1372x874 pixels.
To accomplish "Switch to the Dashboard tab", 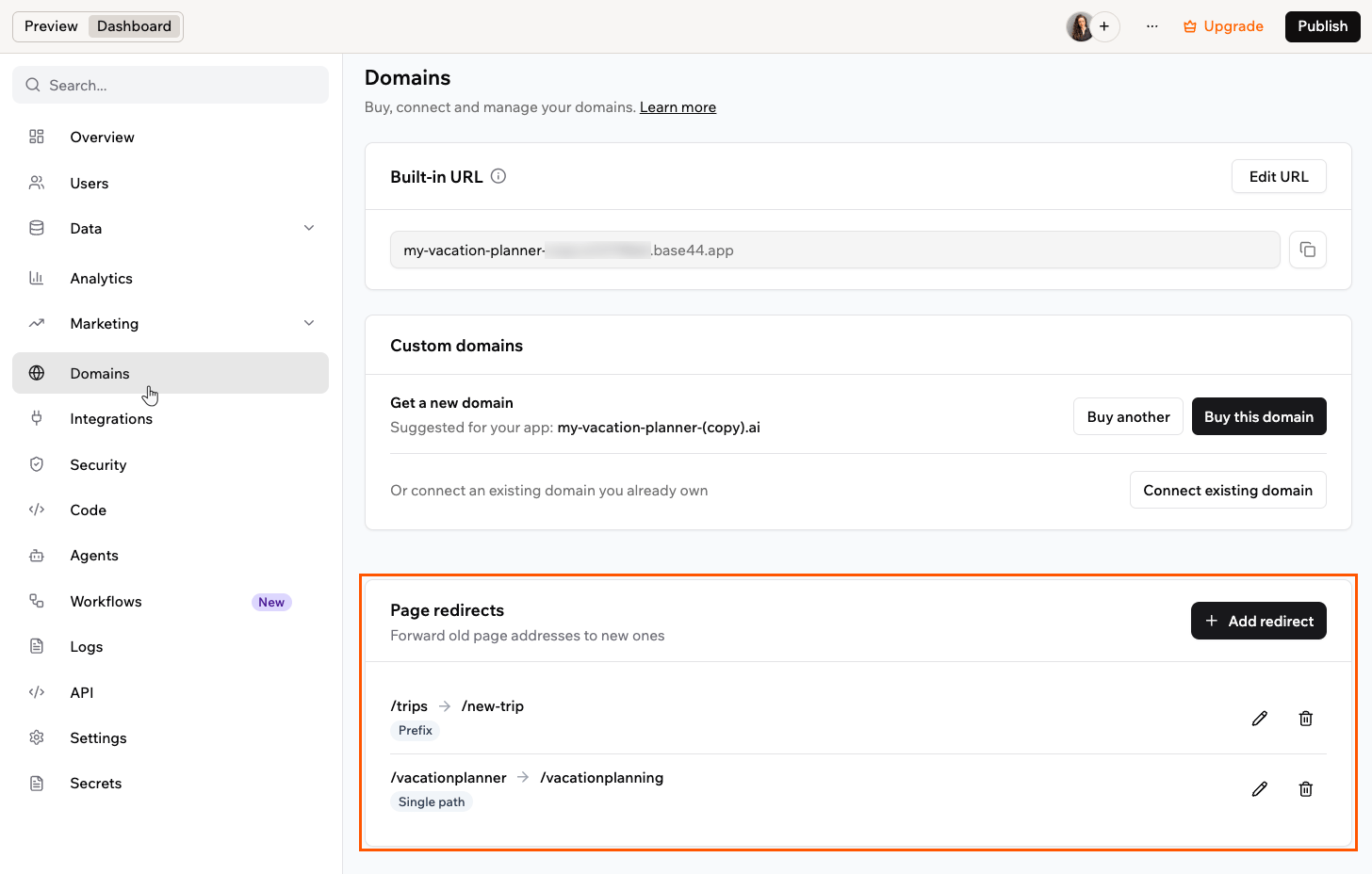I will pos(135,26).
